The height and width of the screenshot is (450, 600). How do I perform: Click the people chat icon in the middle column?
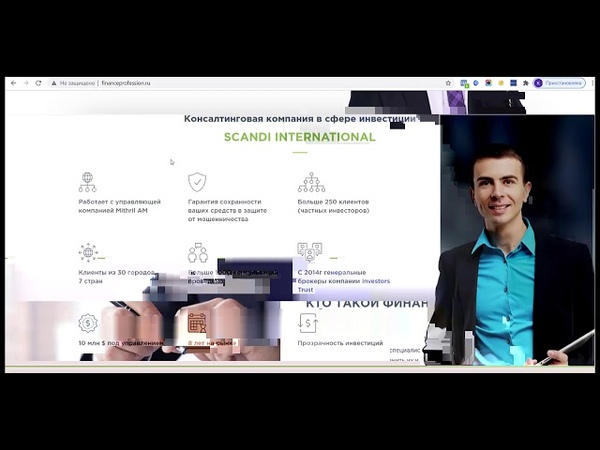pyautogui.click(x=198, y=253)
